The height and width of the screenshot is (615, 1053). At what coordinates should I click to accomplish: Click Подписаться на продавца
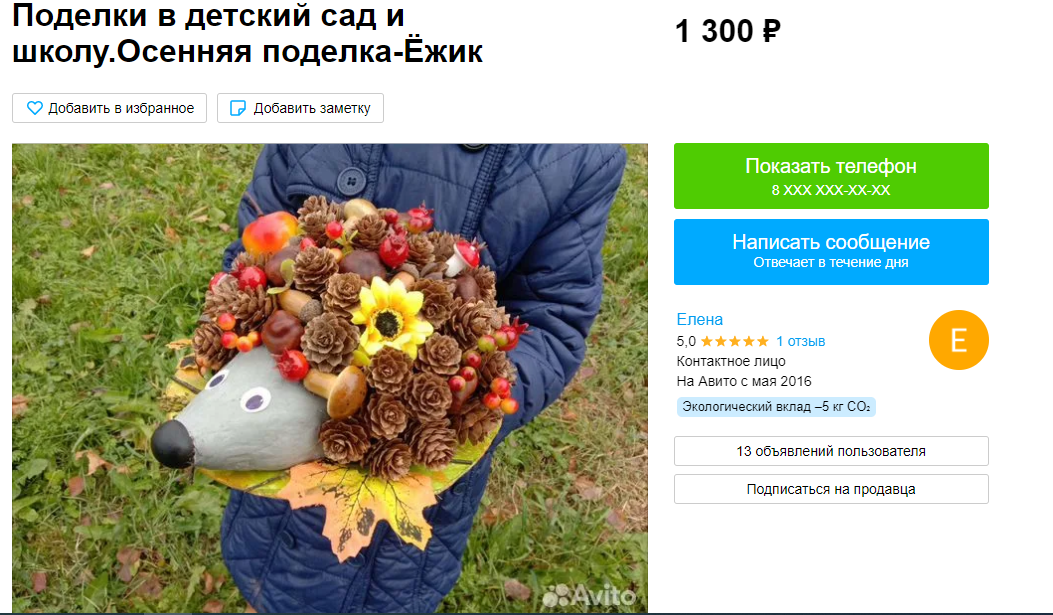831,489
